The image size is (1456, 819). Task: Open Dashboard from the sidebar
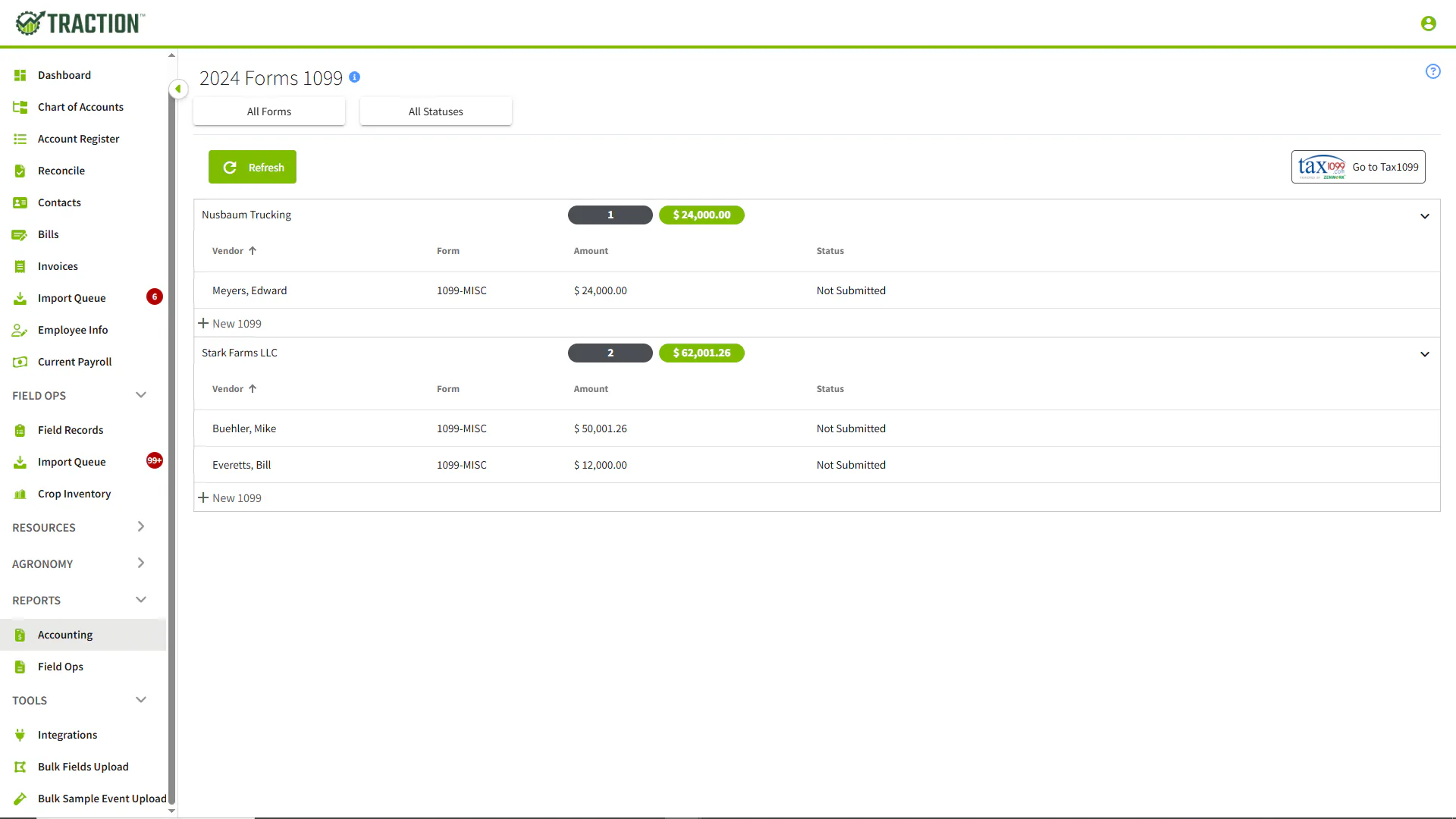[64, 75]
